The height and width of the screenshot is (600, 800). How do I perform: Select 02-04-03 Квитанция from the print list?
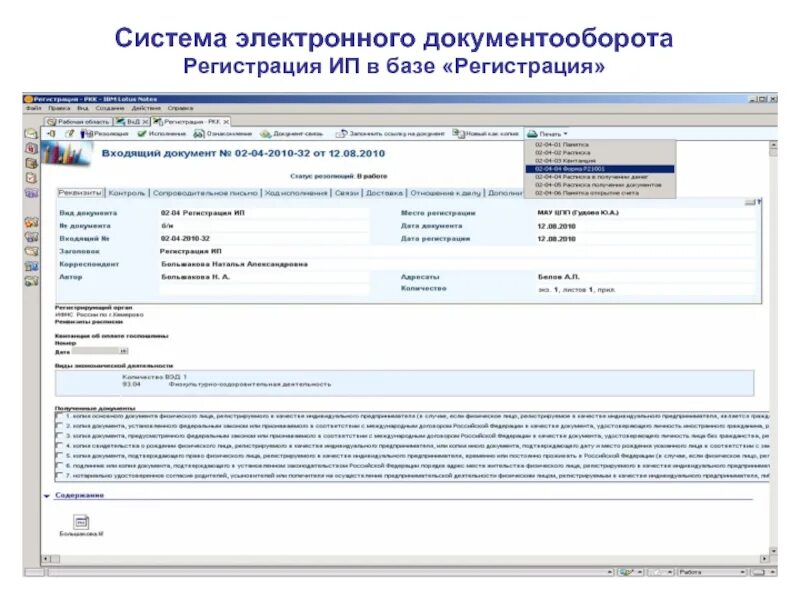(x=600, y=161)
